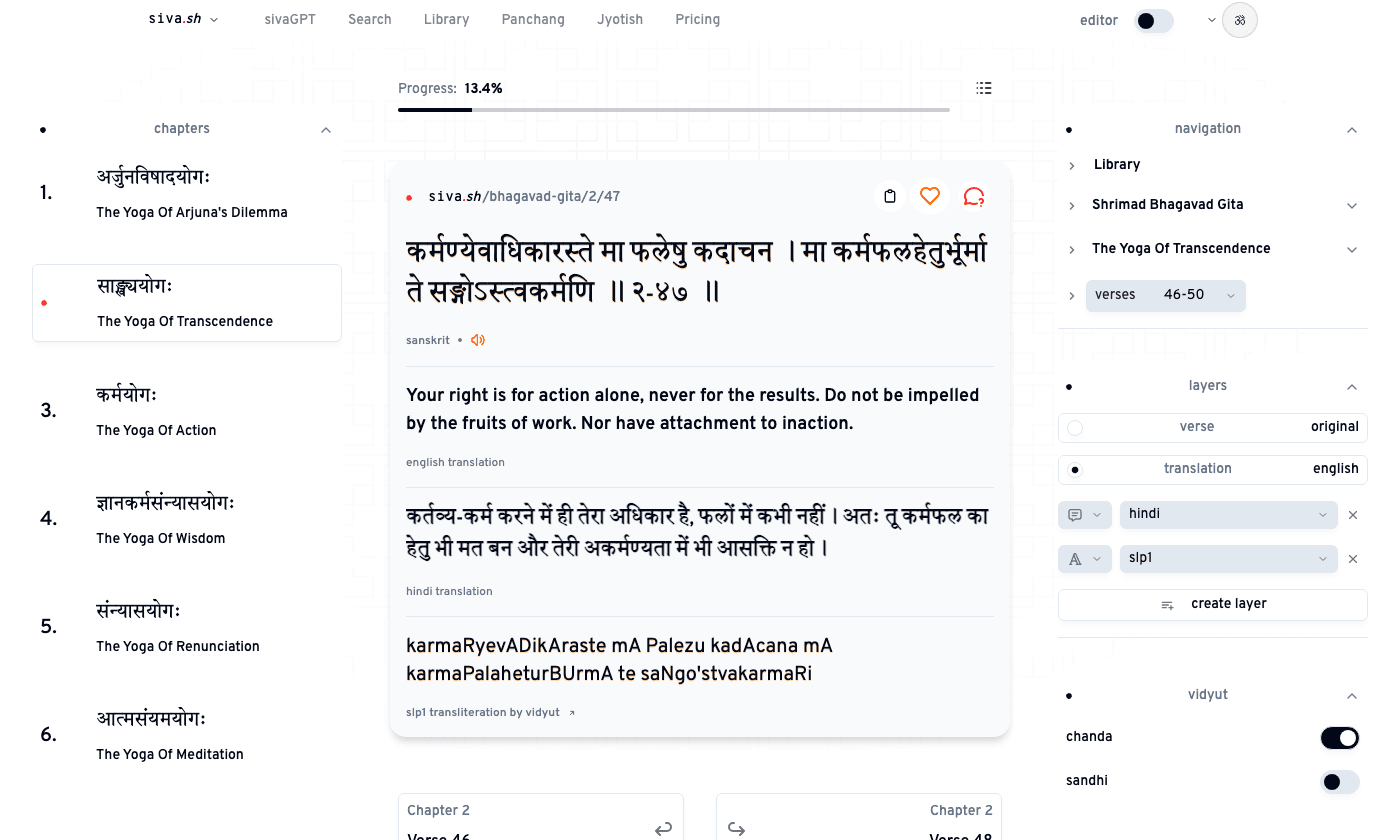Screen dimensions: 1400x840
Task: Open the verse chat question icon
Action: point(974,196)
